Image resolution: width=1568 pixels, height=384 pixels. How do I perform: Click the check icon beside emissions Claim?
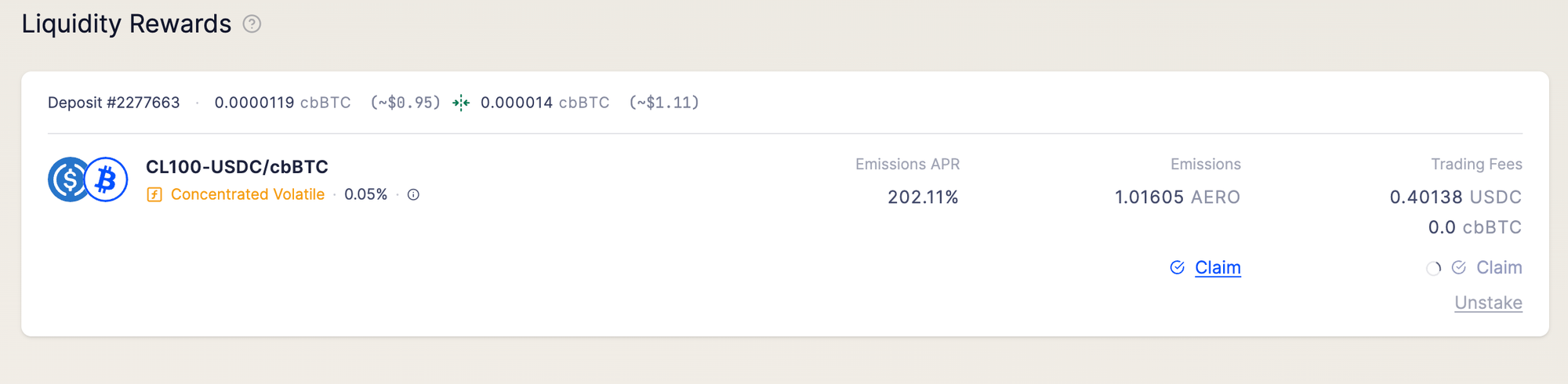click(x=1177, y=268)
